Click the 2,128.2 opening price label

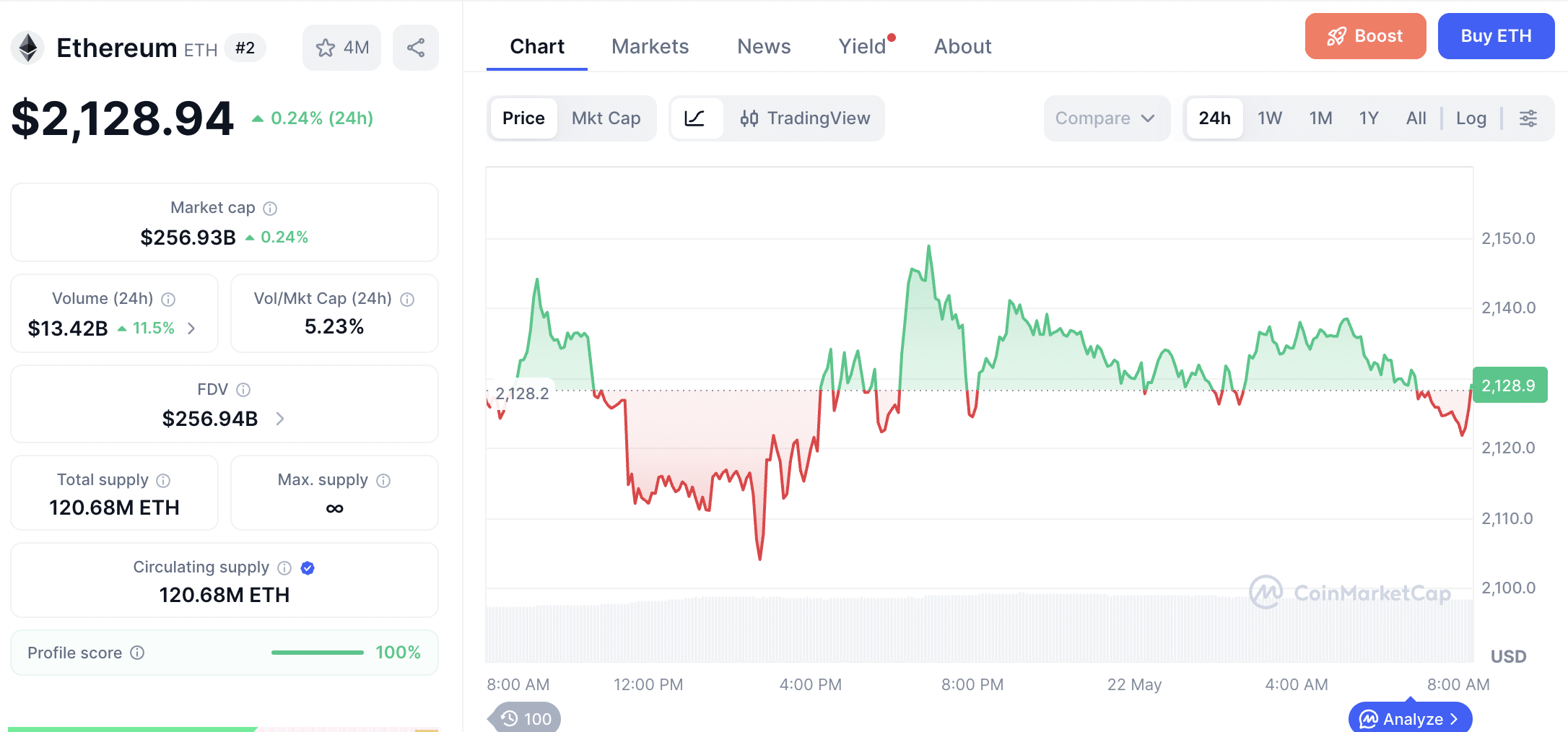(x=522, y=393)
